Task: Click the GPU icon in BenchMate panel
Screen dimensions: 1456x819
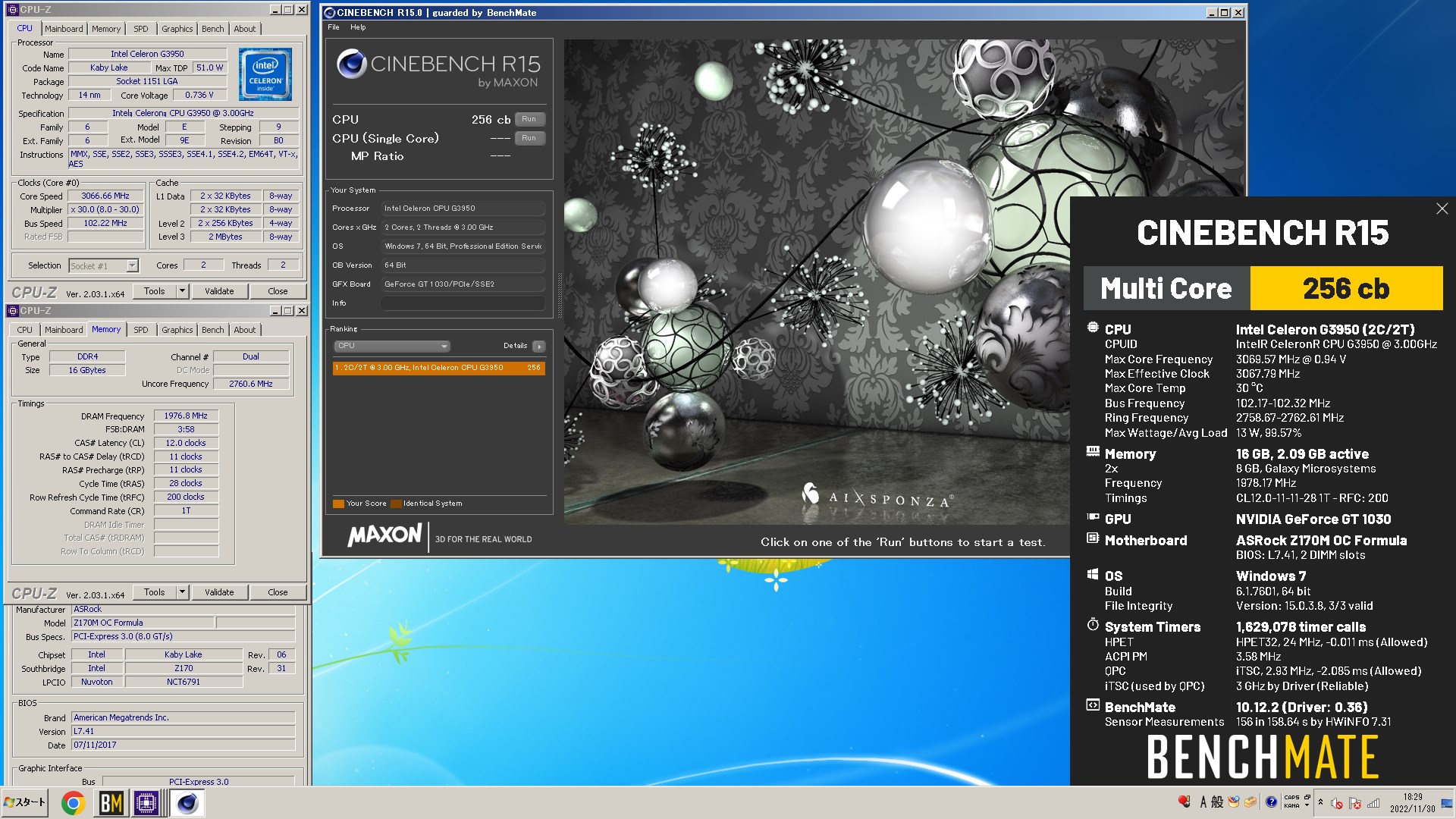Action: [1093, 517]
